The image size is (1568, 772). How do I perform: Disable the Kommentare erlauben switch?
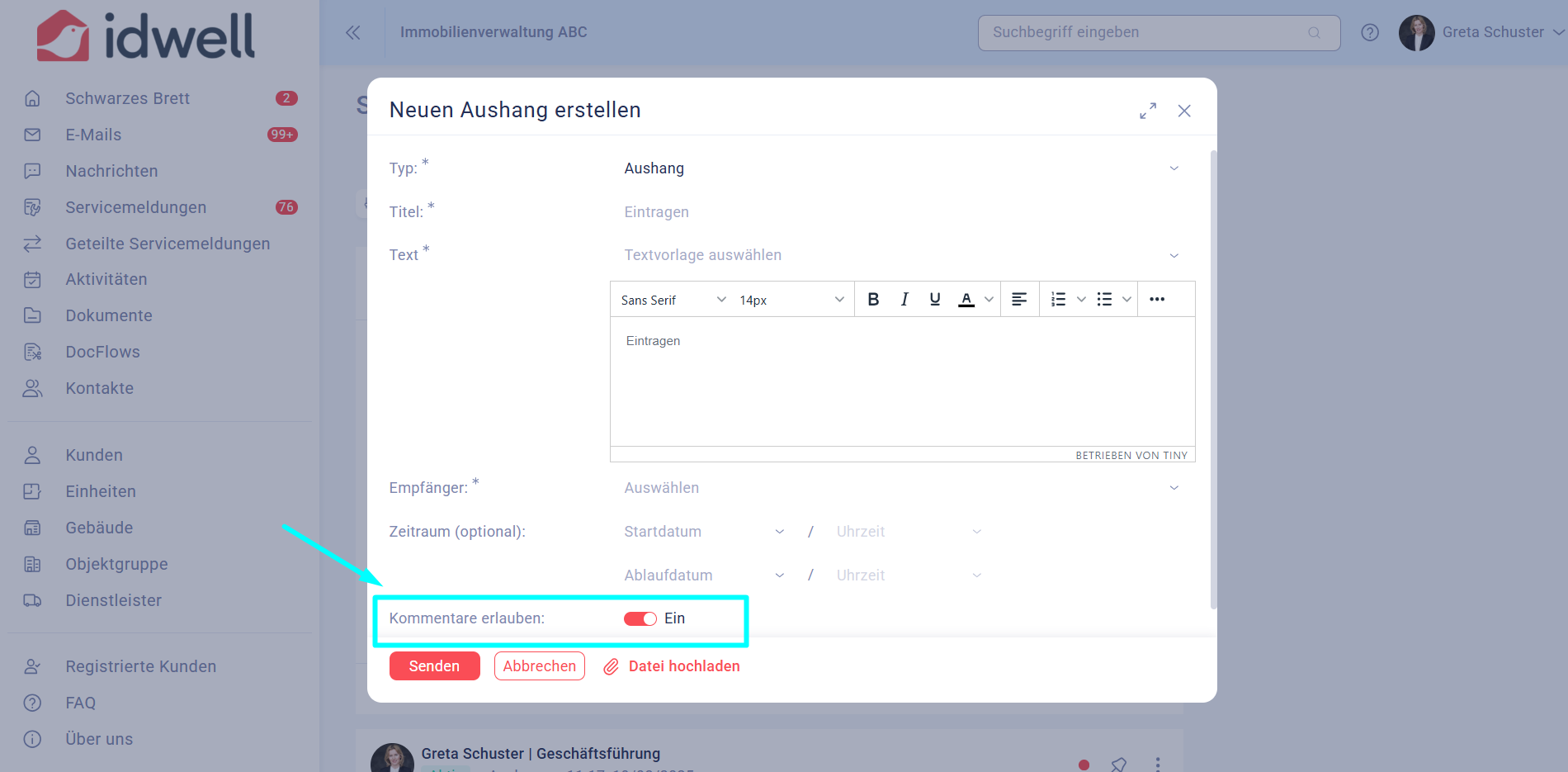pyautogui.click(x=640, y=618)
